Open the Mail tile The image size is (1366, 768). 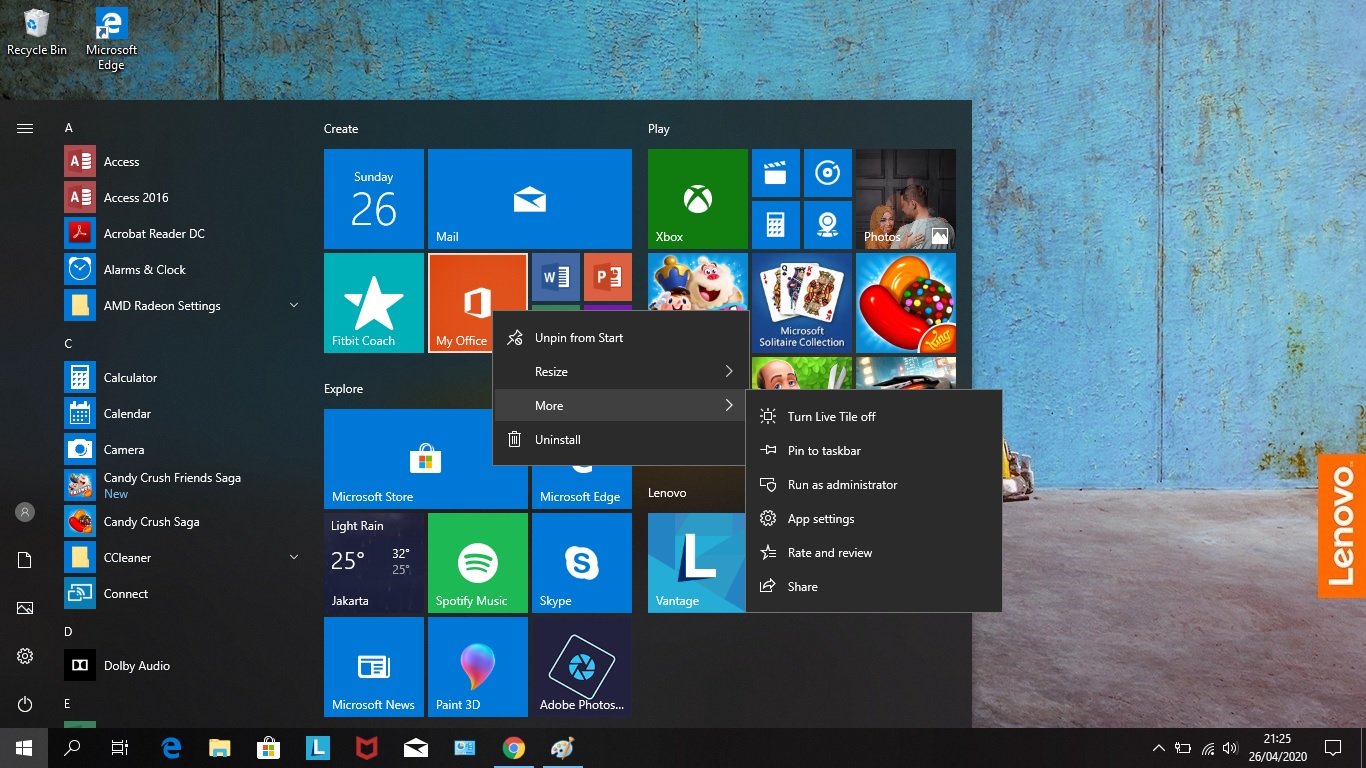530,199
